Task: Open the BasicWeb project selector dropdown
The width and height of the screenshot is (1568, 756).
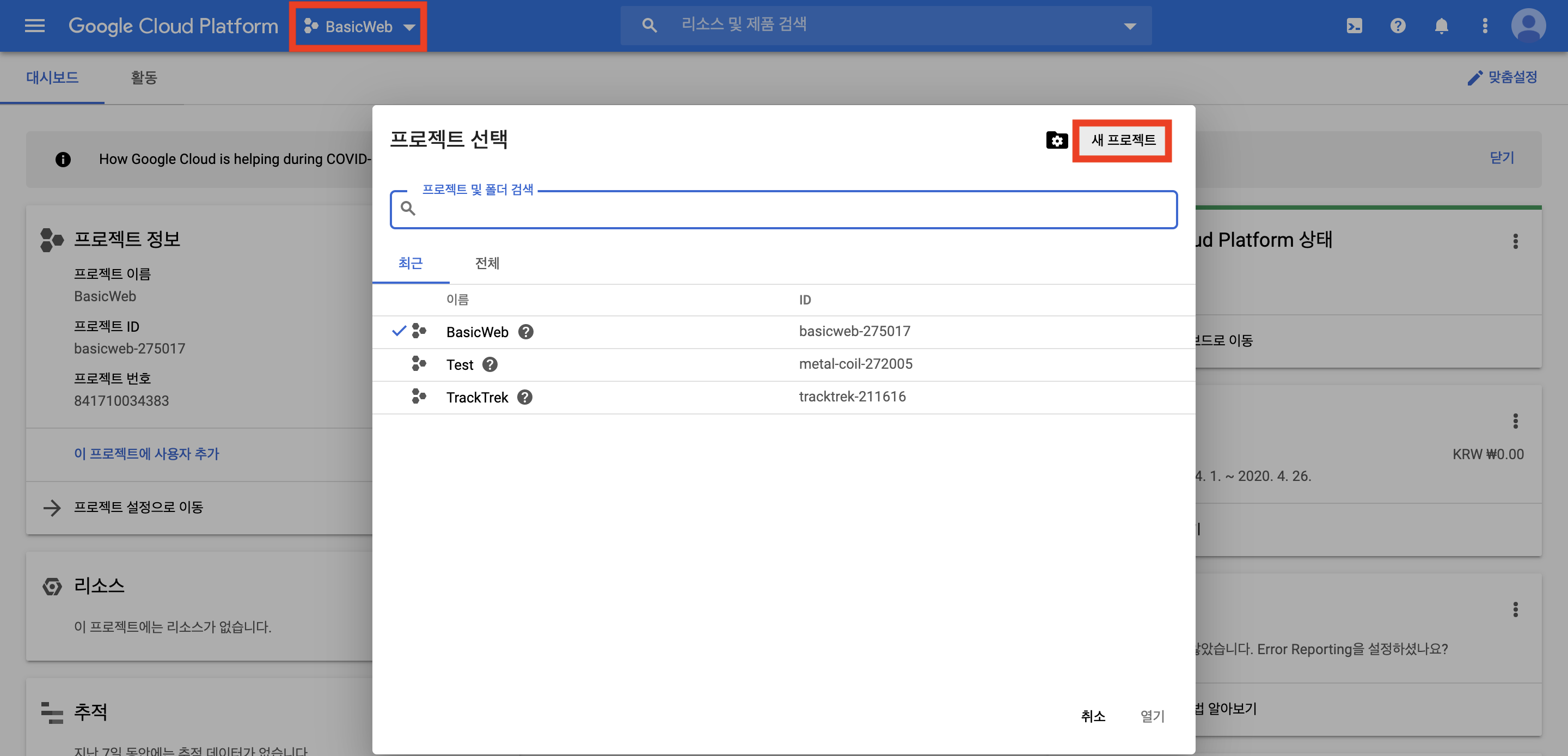Action: point(359,26)
